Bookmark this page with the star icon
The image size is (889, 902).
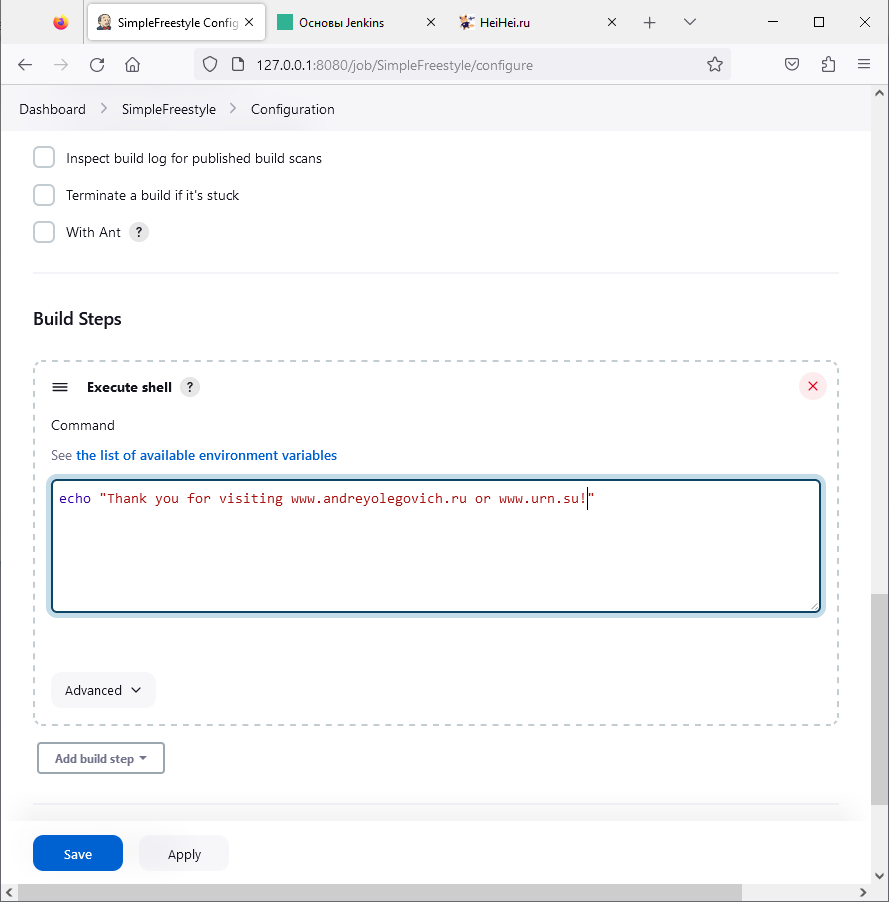(x=715, y=64)
